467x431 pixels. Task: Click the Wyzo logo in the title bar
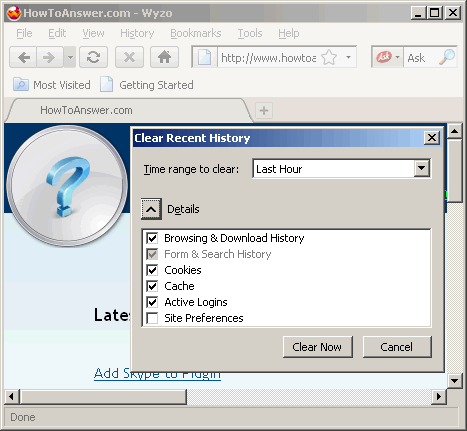coord(14,13)
